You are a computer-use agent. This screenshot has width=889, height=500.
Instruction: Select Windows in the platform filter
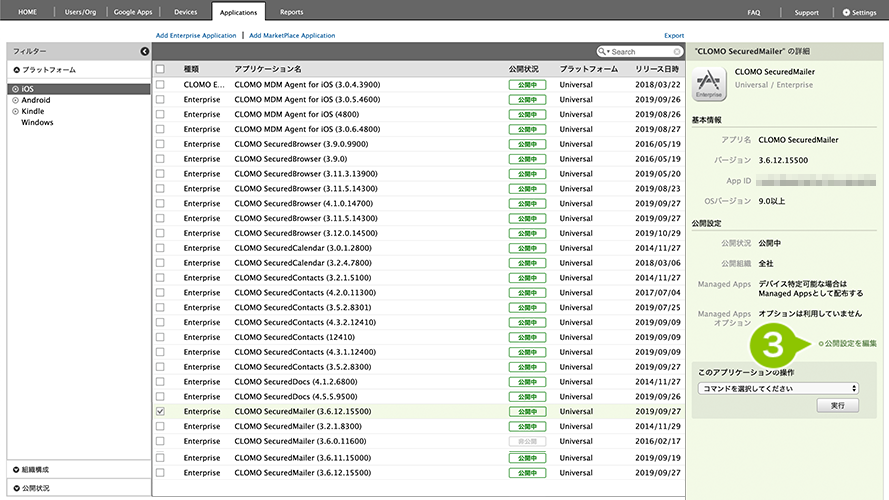37,122
